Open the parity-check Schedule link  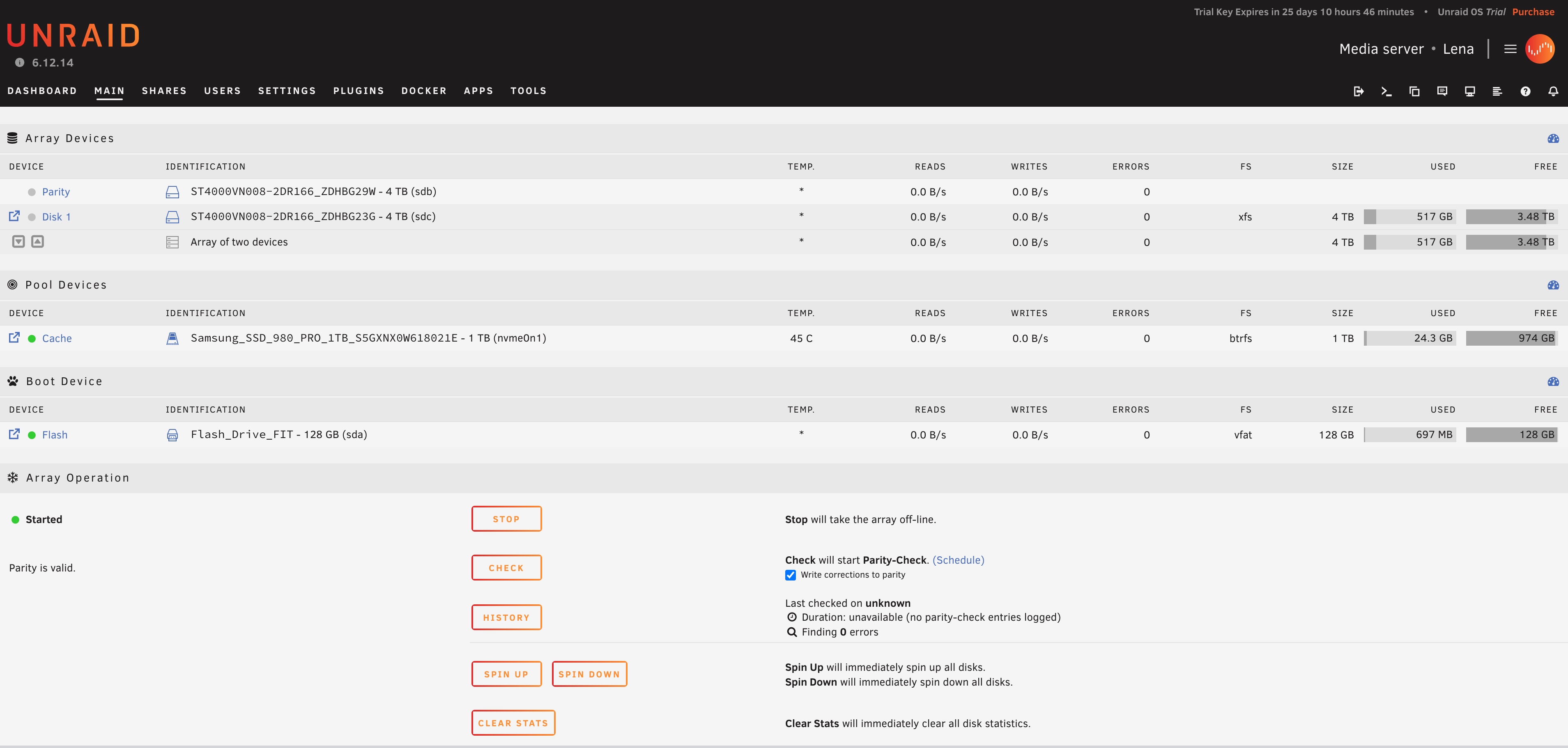[958, 560]
